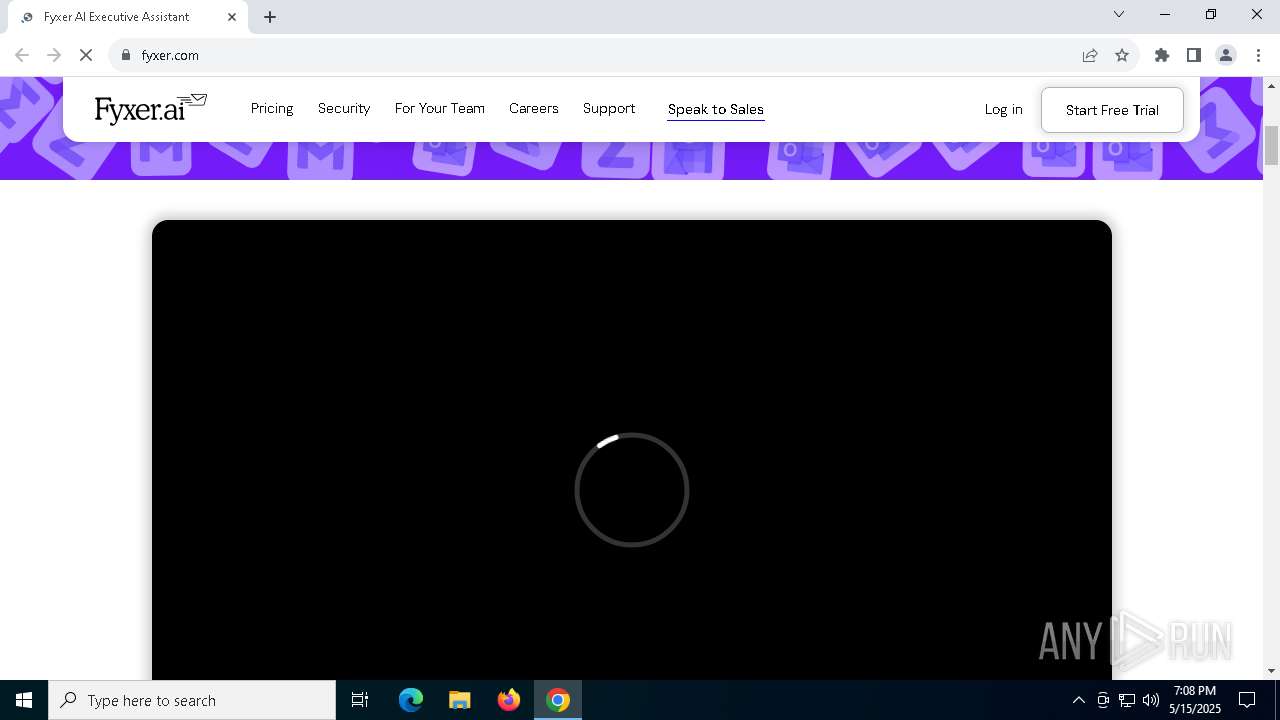Viewport: 1280px width, 720px height.
Task: Open File Explorer from taskbar
Action: click(x=460, y=700)
